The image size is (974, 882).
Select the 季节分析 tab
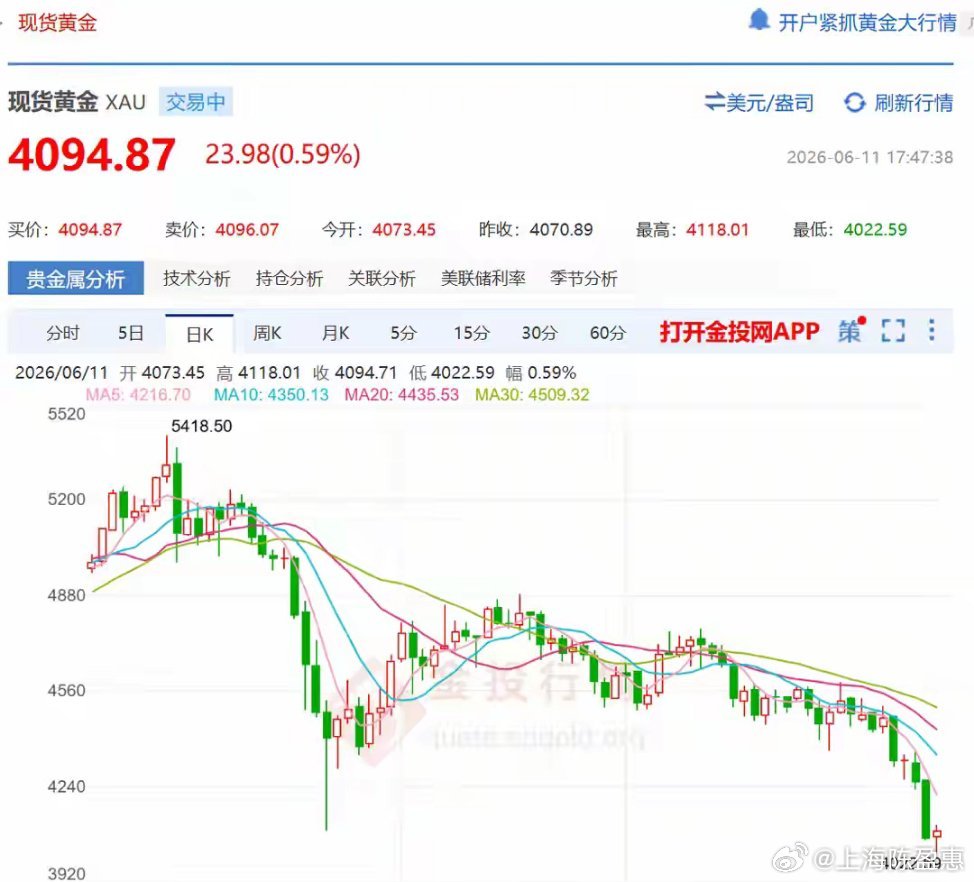(583, 278)
